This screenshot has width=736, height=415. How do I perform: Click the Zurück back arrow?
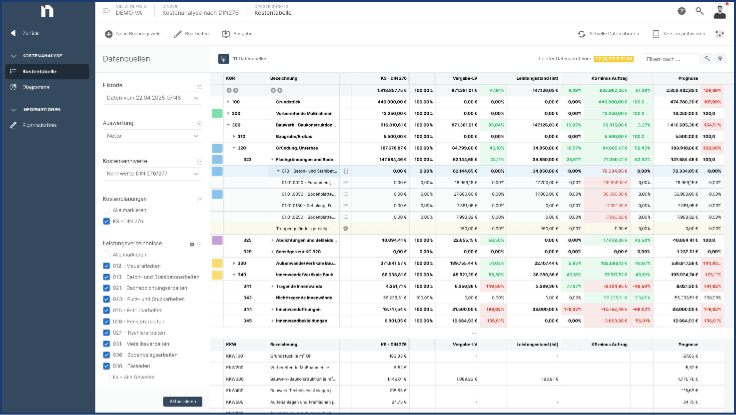click(x=13, y=34)
